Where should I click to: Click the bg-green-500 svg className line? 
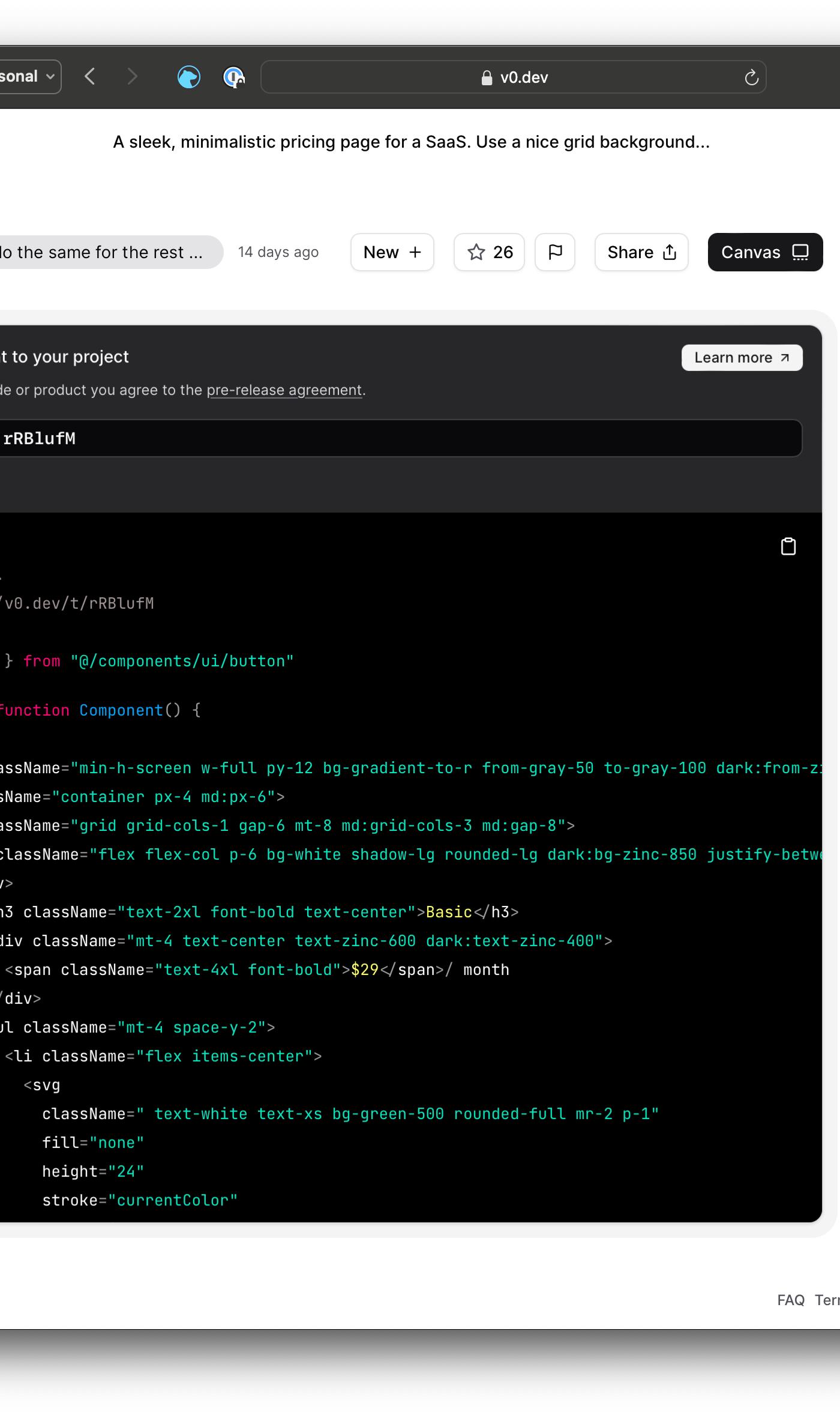point(350,1114)
